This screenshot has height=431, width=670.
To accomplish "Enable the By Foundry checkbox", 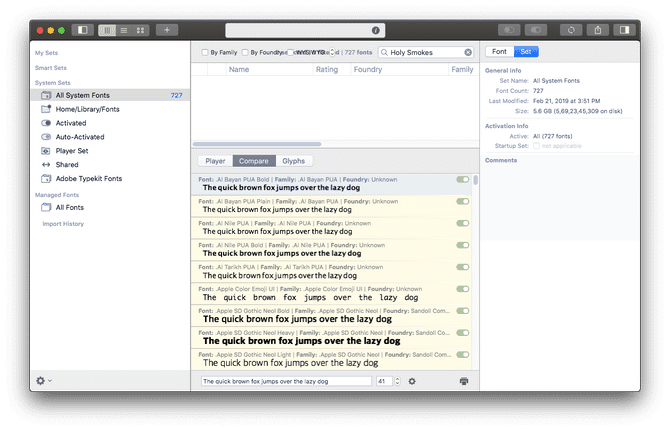I will click(245, 52).
